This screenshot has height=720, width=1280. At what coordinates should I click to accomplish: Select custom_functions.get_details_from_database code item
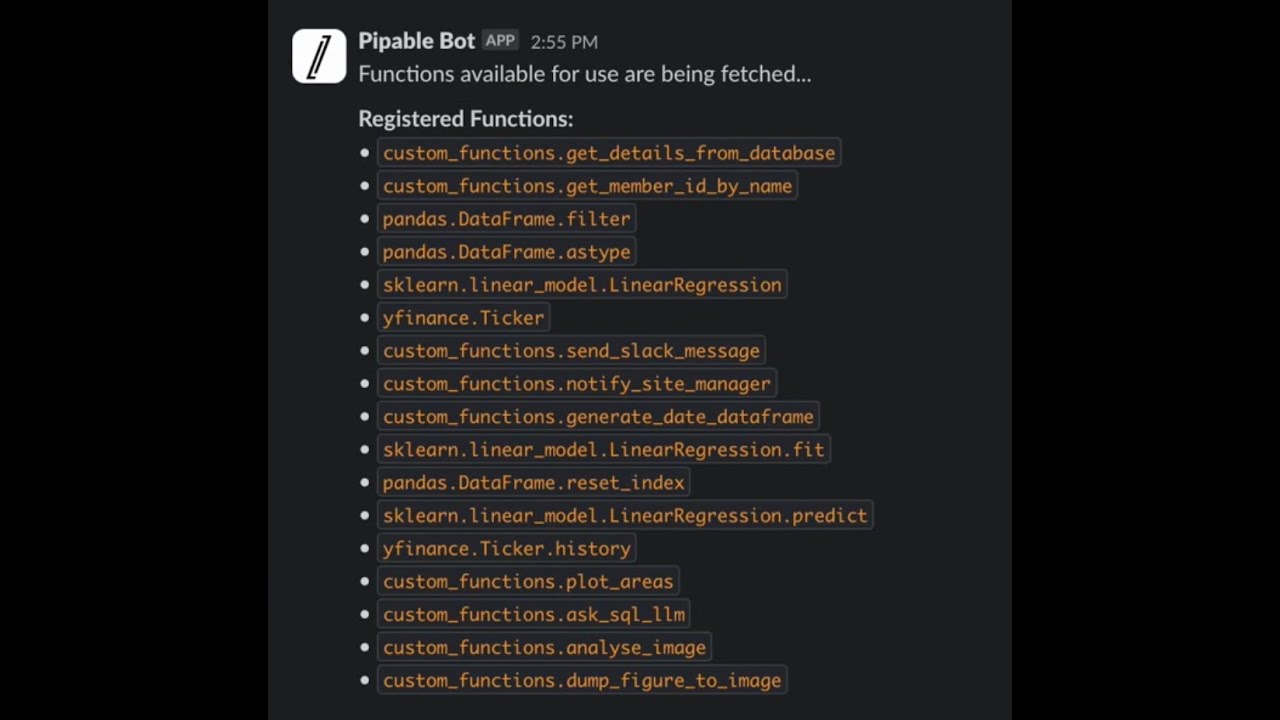pyautogui.click(x=608, y=153)
